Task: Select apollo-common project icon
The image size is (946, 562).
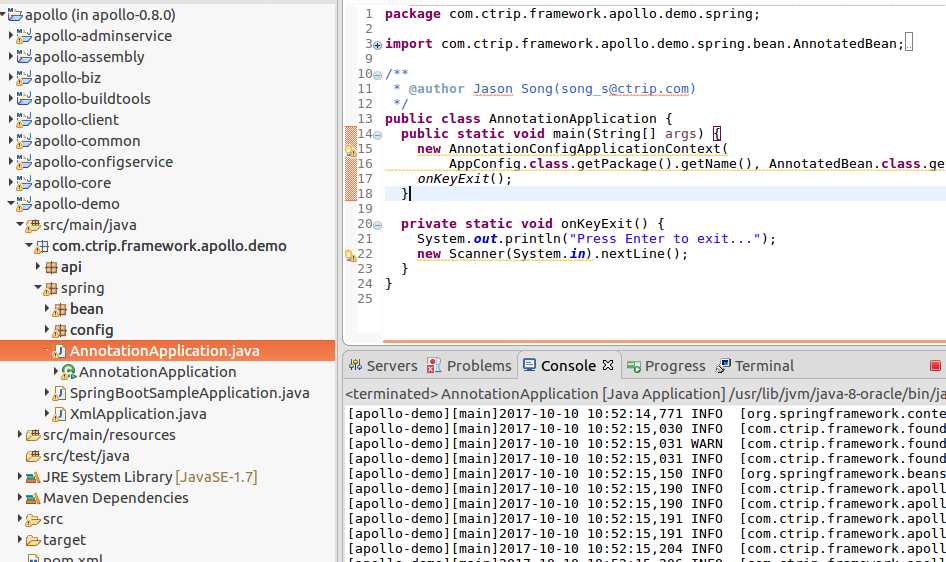Action: 24,140
